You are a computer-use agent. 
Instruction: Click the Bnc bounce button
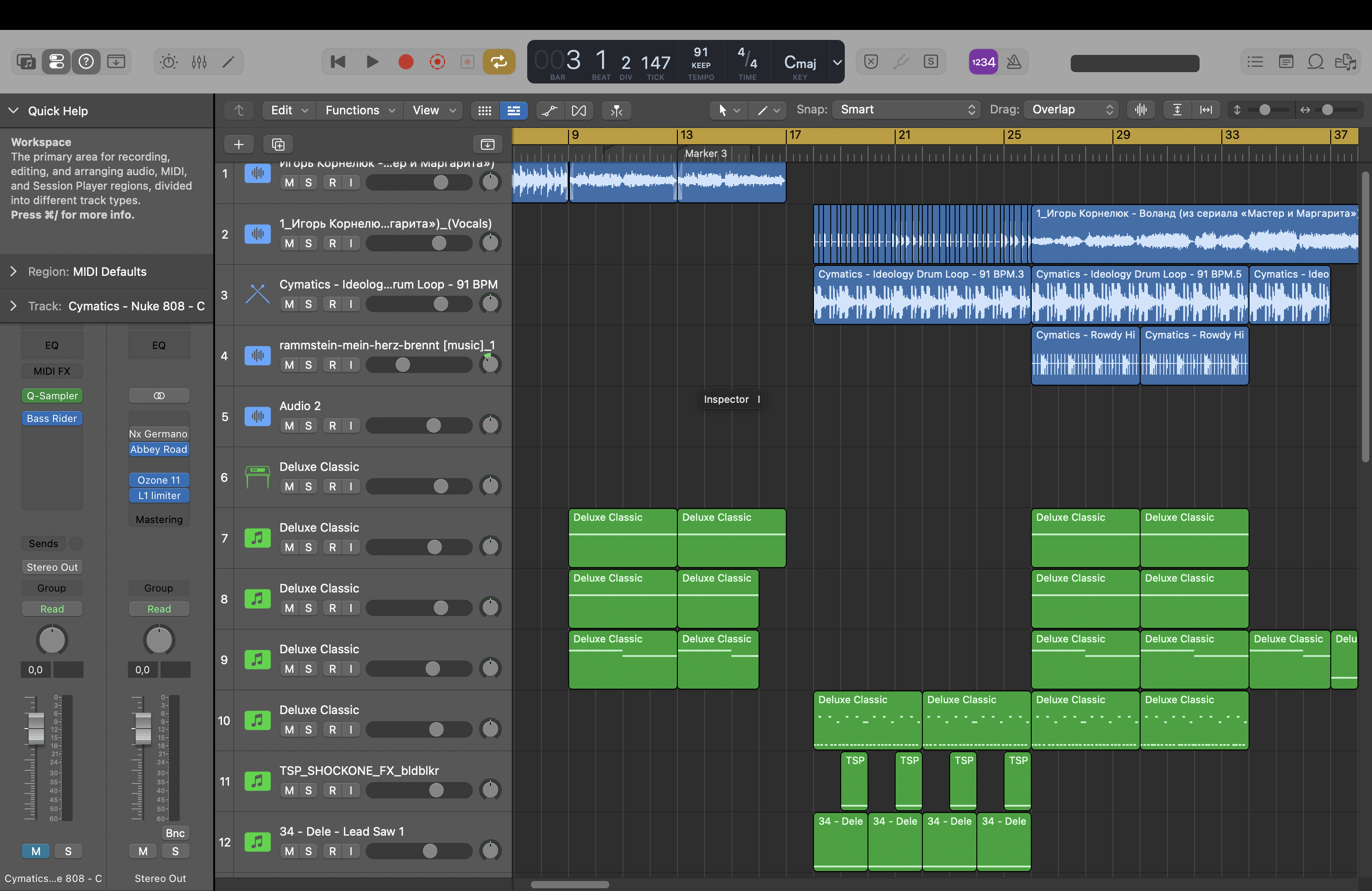(x=175, y=833)
